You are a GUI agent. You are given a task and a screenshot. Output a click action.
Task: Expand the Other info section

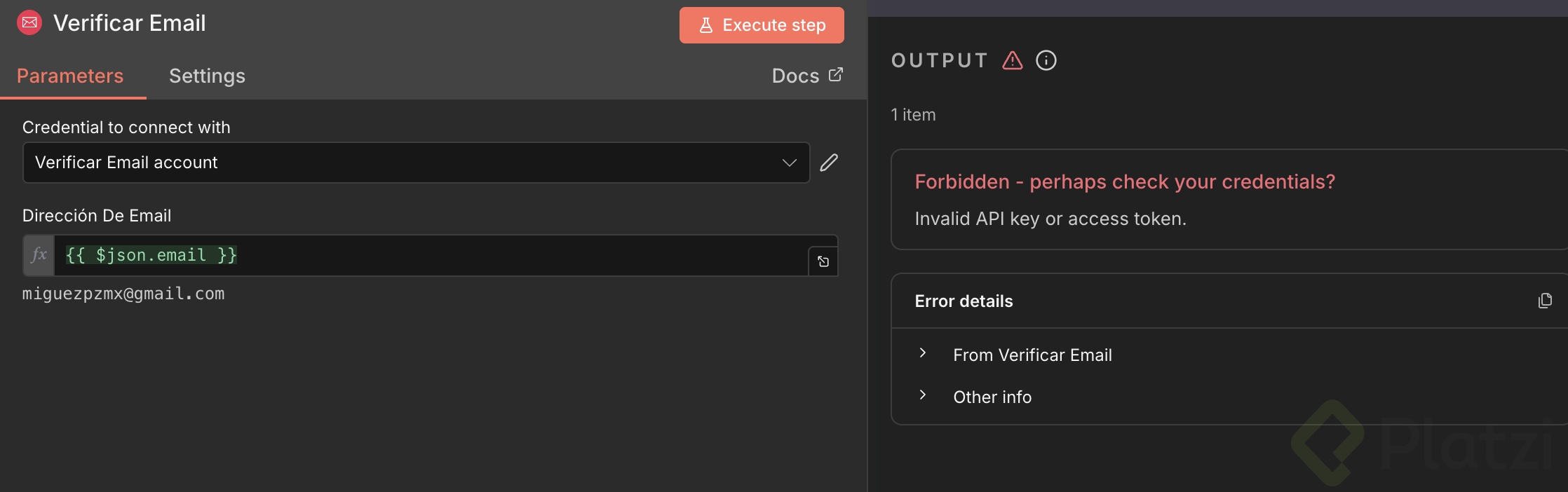pyautogui.click(x=923, y=395)
